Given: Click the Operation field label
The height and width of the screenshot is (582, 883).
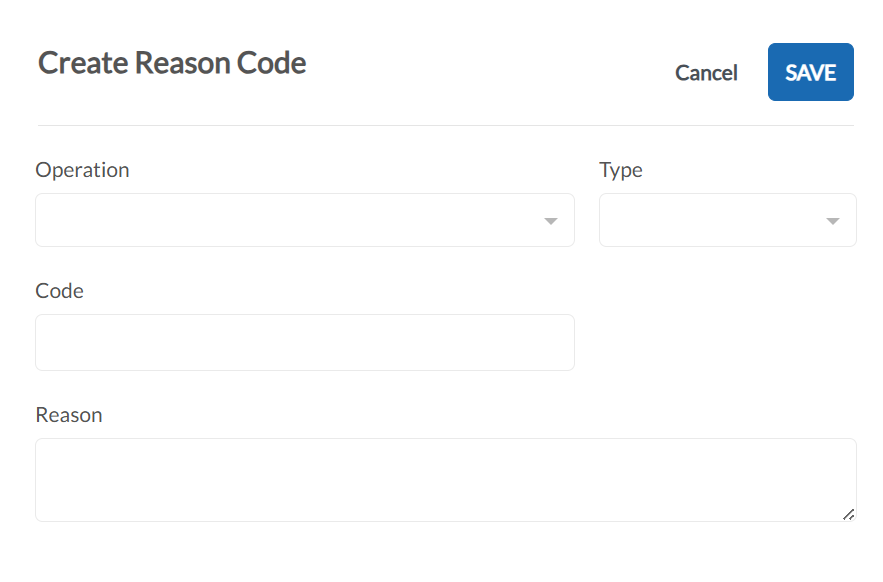Looking at the screenshot, I should [x=82, y=170].
